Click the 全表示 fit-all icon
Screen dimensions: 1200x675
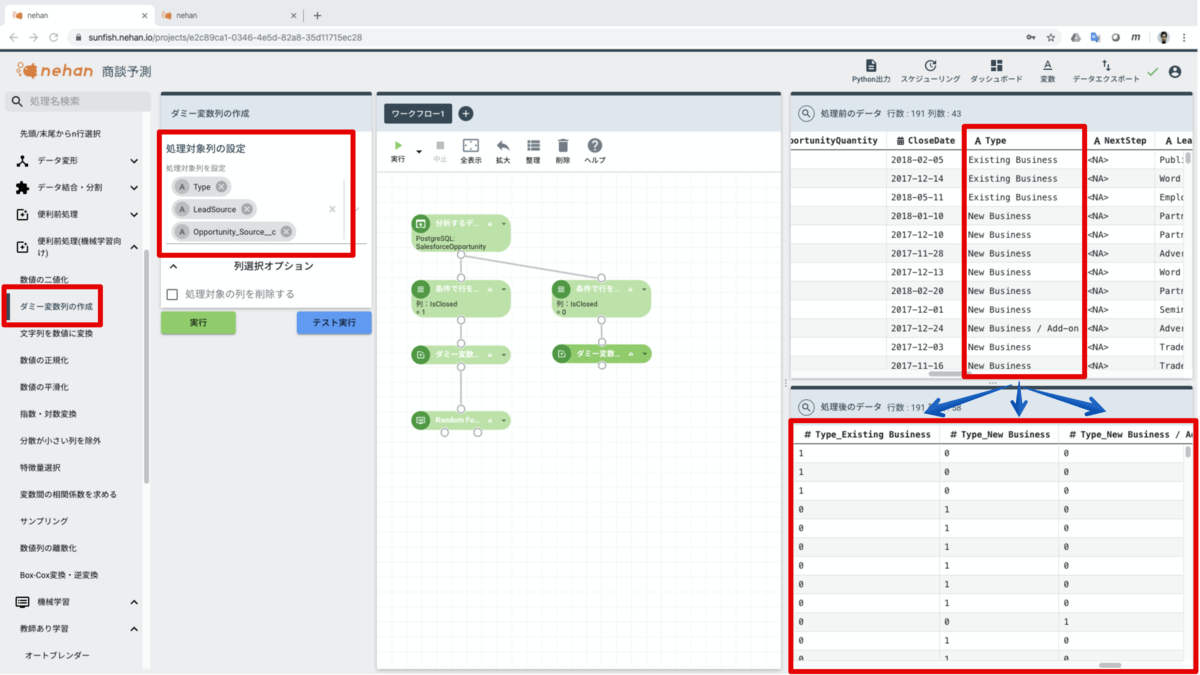(x=471, y=146)
